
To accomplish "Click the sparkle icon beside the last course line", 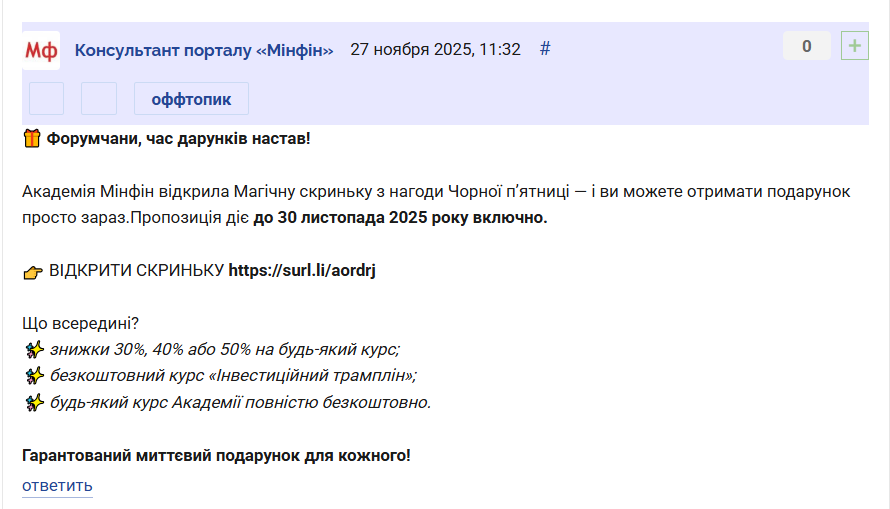I will click(34, 403).
